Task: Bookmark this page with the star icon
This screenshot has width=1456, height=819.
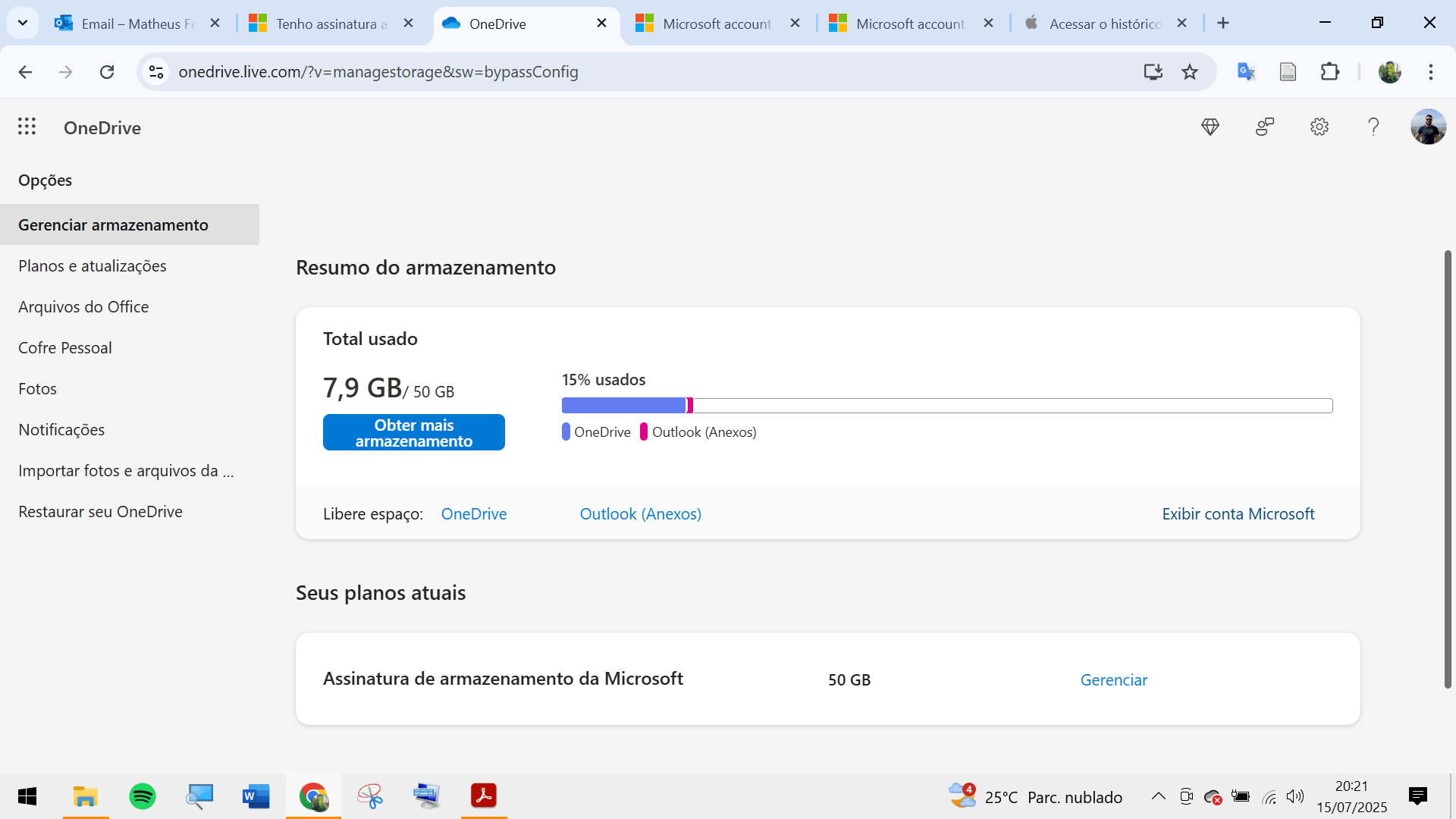Action: coord(1190,72)
